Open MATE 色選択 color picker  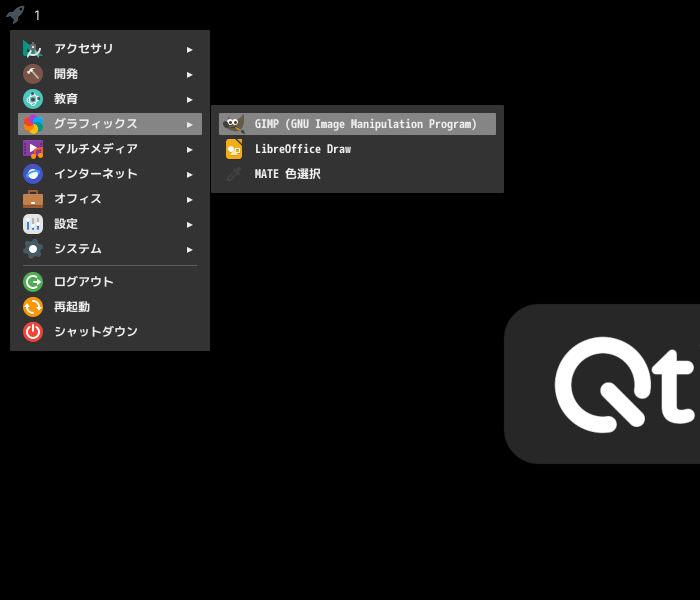357,174
